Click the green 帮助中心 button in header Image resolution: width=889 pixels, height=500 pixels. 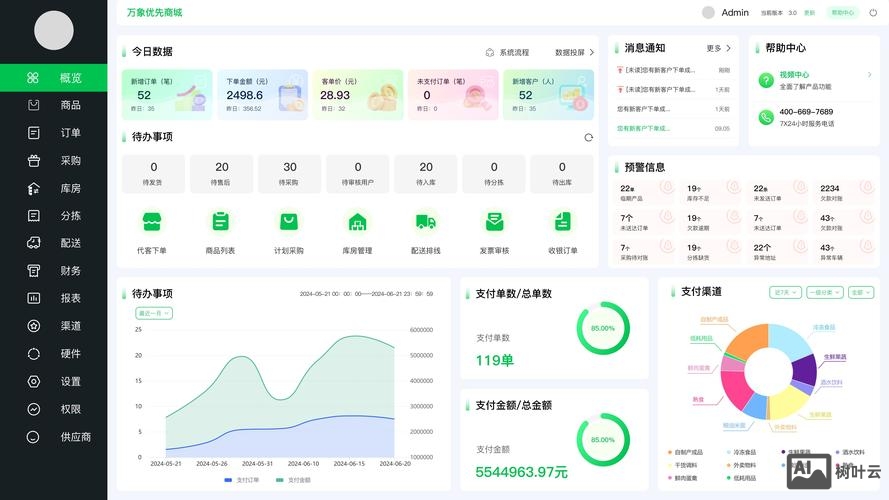843,12
